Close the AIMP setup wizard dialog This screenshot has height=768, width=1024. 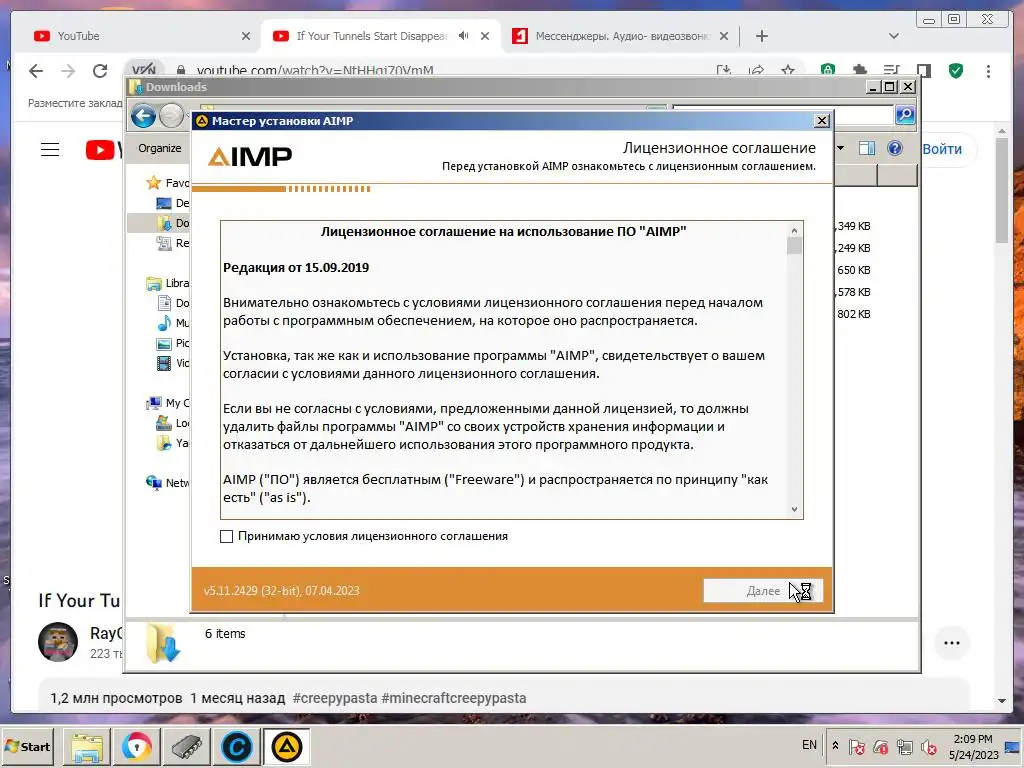(822, 121)
